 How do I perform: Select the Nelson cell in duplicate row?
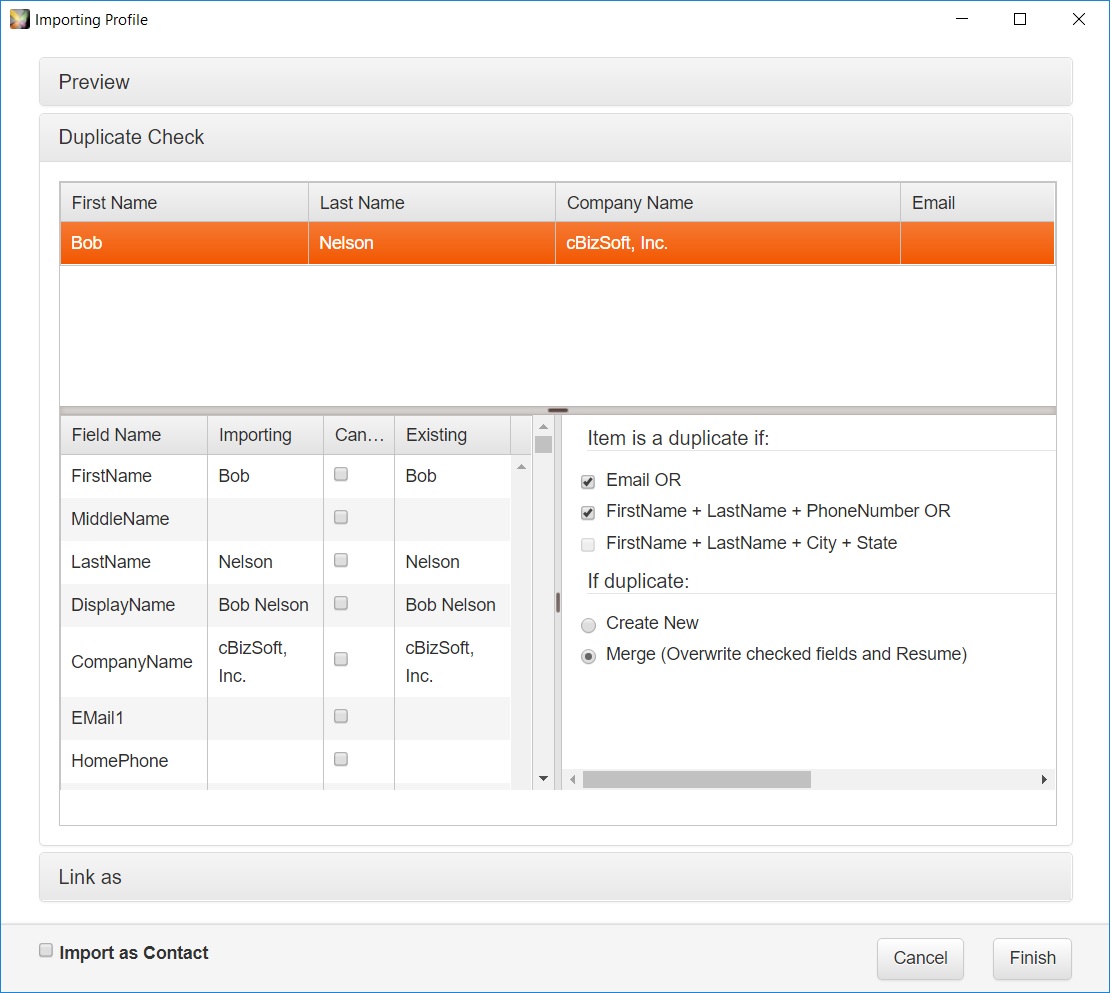tap(432, 243)
